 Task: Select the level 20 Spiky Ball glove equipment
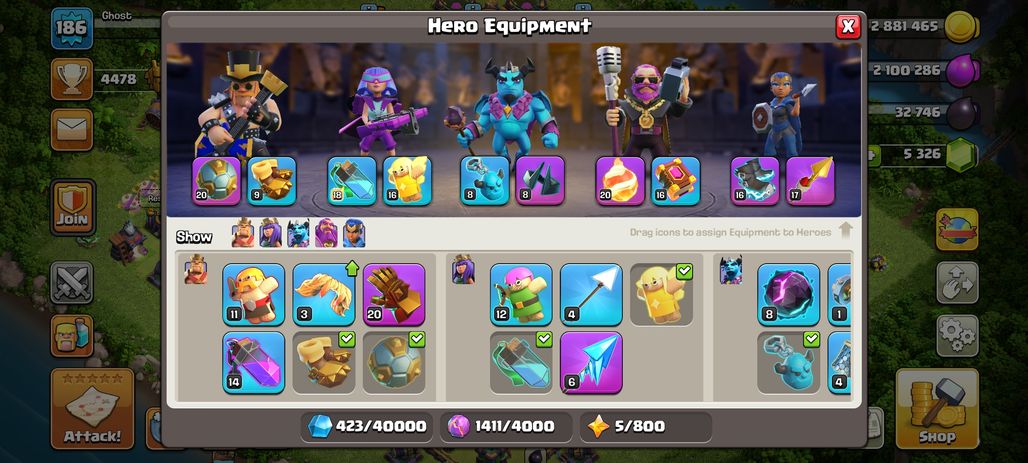[x=394, y=294]
